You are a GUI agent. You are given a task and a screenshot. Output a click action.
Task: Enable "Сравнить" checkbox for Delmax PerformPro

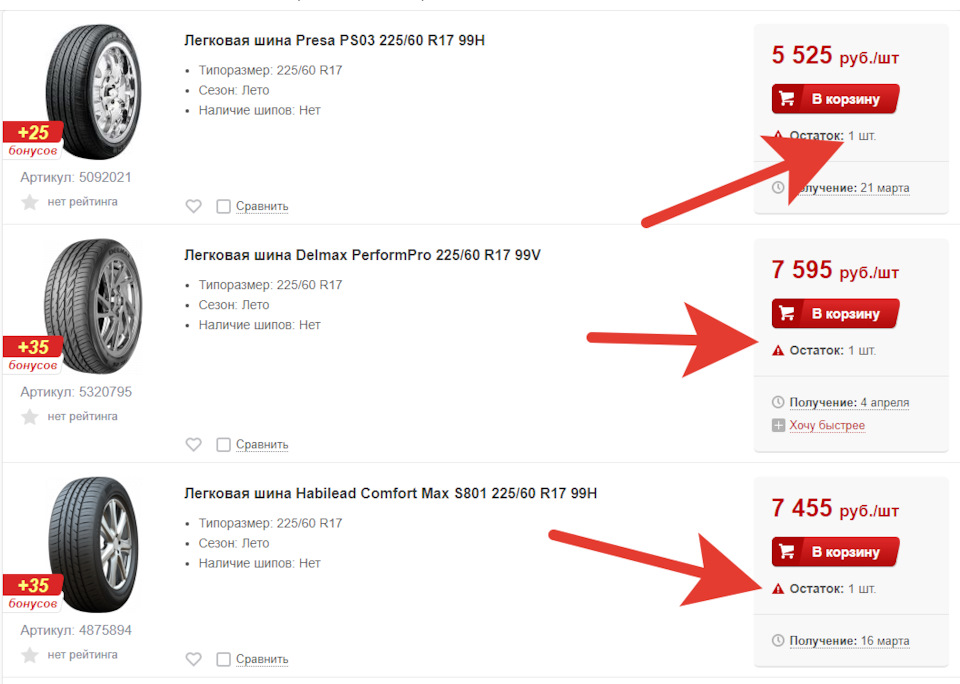pos(224,444)
